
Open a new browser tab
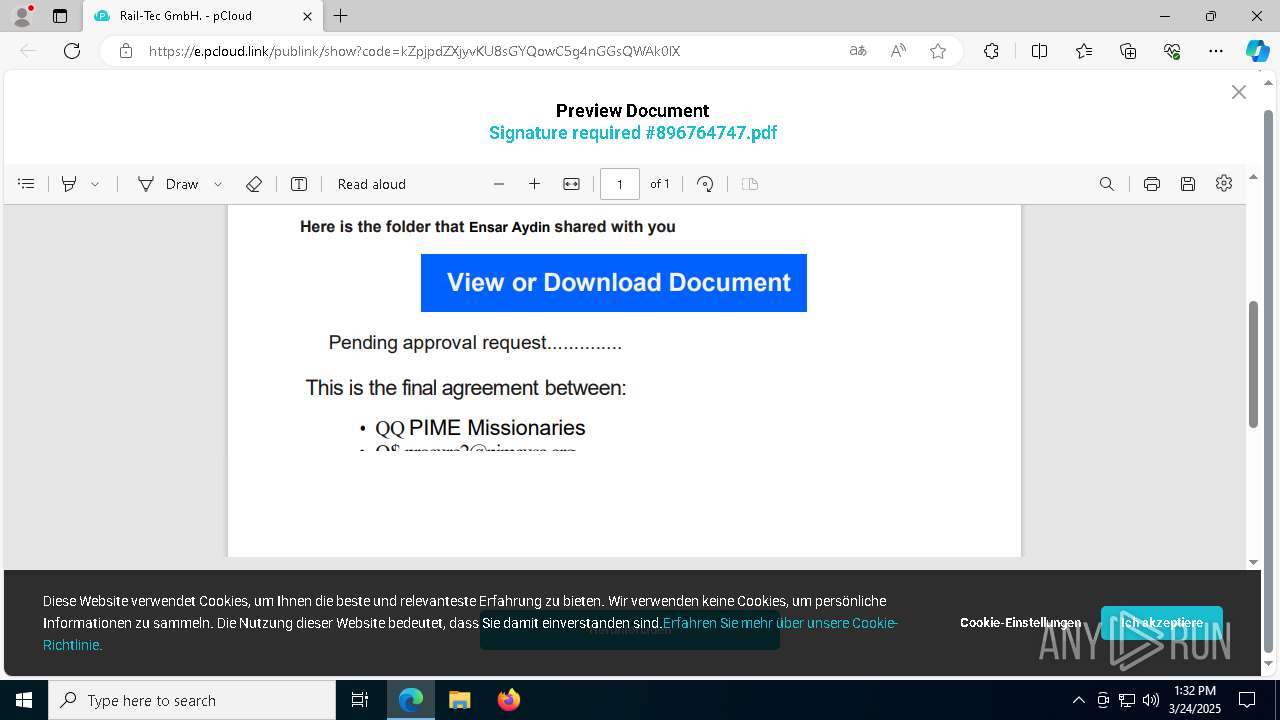[x=341, y=16]
